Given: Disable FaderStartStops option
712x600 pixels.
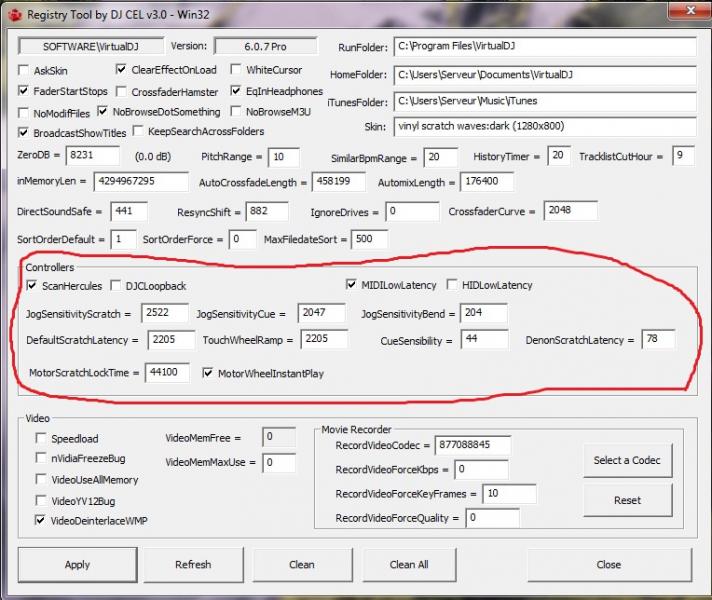Looking at the screenshot, I should [23, 90].
